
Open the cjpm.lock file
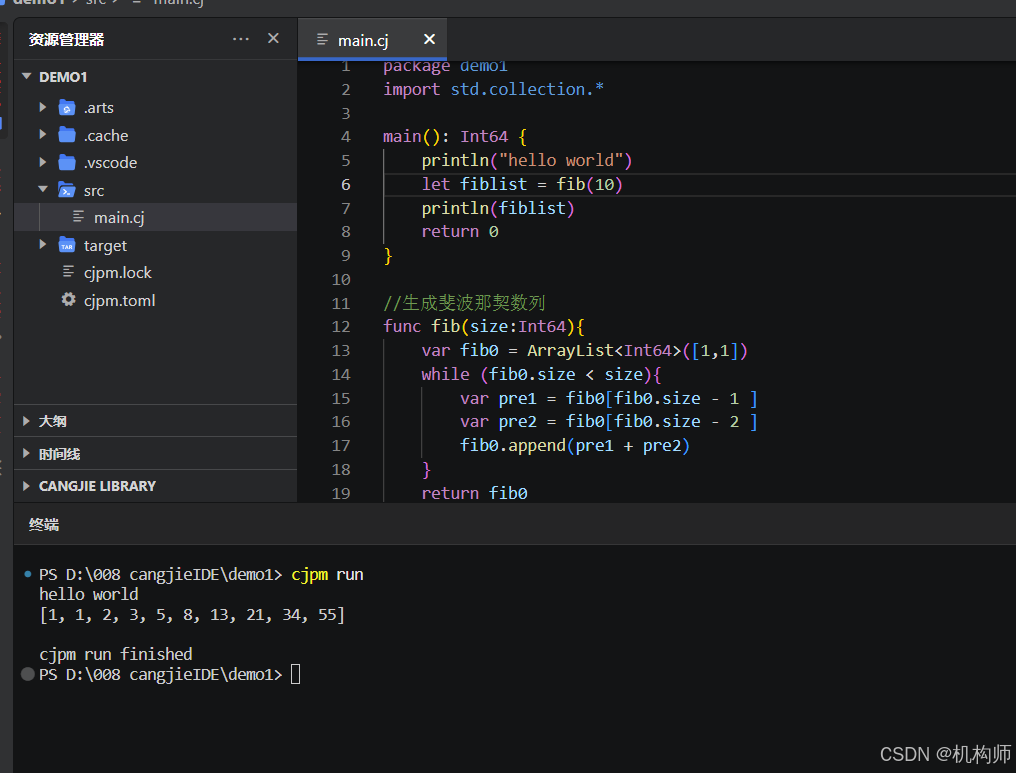pos(117,273)
